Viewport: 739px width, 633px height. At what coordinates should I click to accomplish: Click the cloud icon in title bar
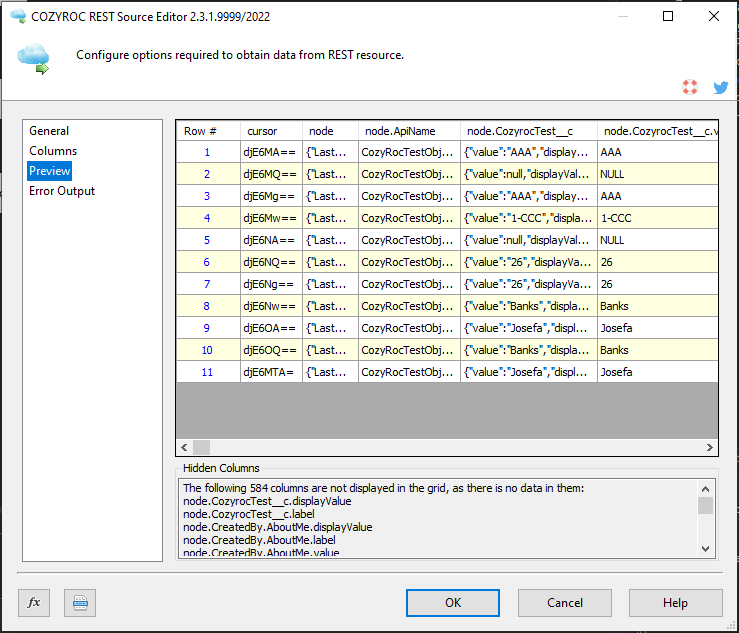point(16,16)
